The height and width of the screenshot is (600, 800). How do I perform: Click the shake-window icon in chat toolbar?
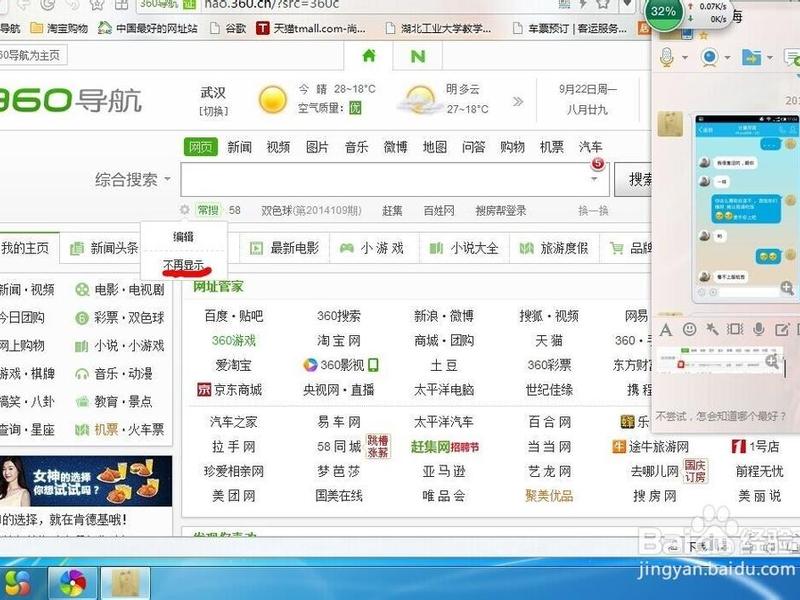pyautogui.click(x=735, y=329)
